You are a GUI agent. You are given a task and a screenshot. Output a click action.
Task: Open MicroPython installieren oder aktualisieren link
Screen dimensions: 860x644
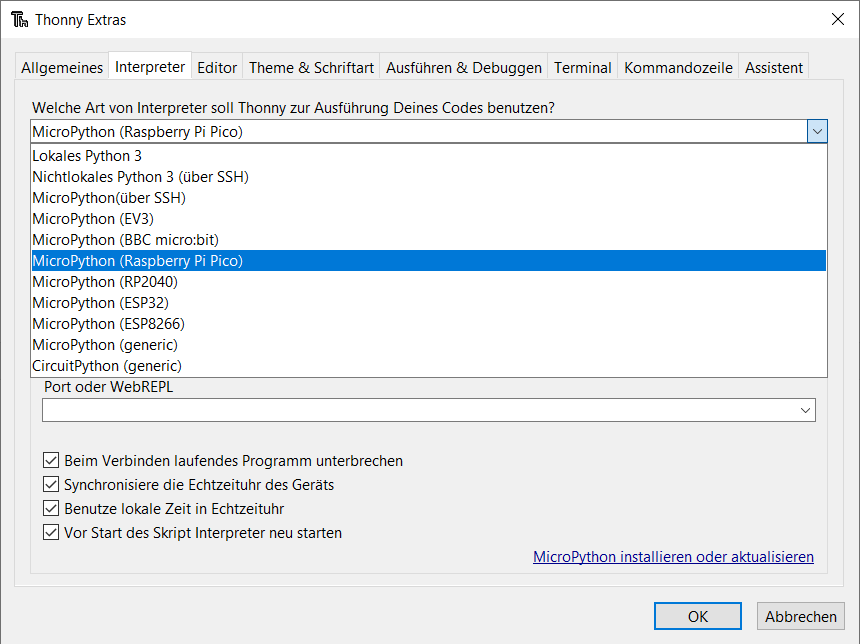coord(673,557)
